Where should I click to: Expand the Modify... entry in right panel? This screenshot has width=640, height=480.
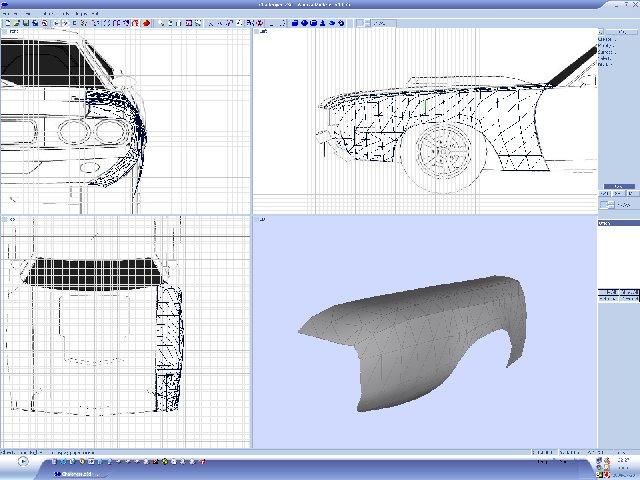pyautogui.click(x=606, y=46)
